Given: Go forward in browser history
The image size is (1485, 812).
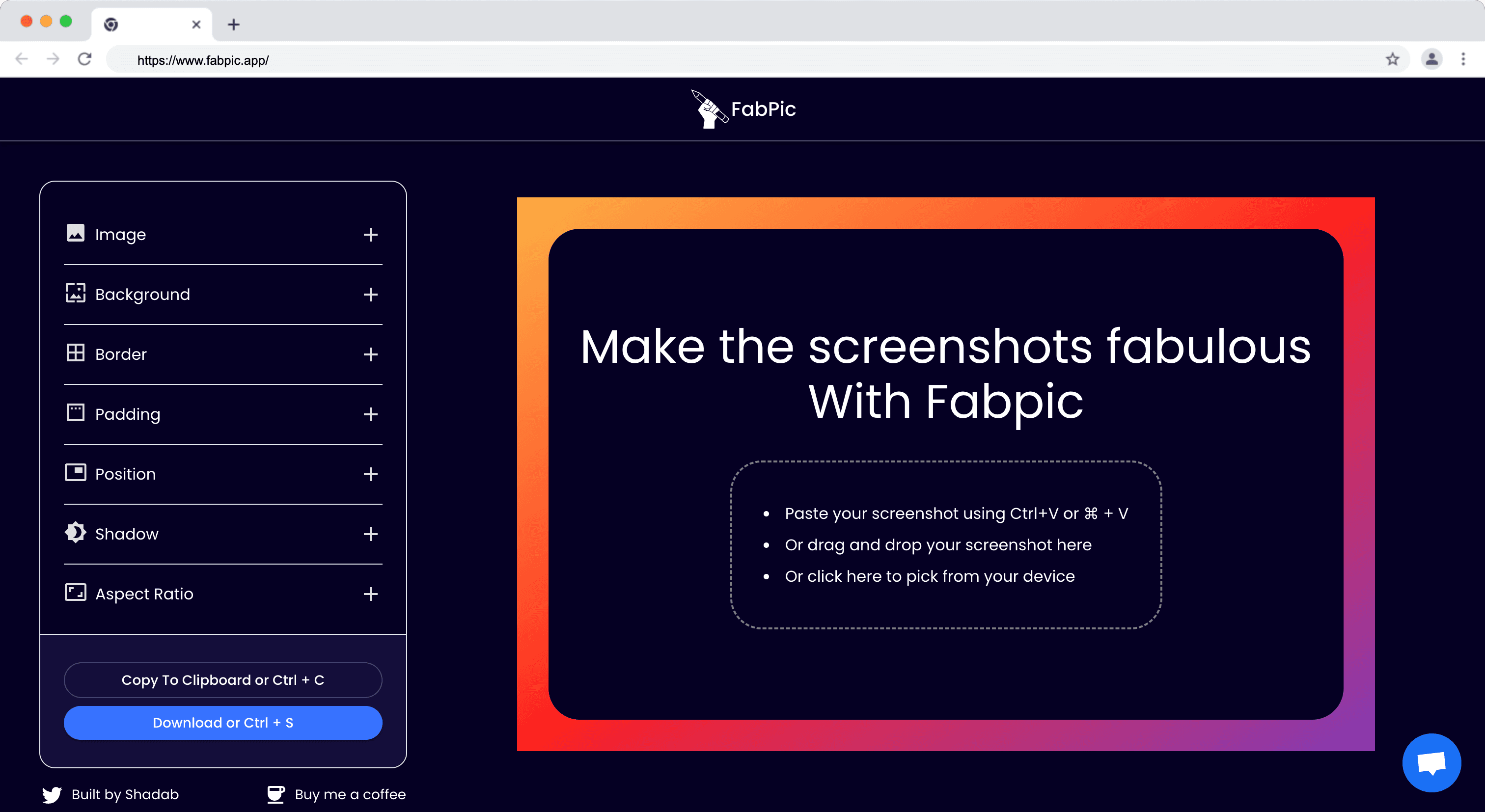Looking at the screenshot, I should click(x=53, y=59).
